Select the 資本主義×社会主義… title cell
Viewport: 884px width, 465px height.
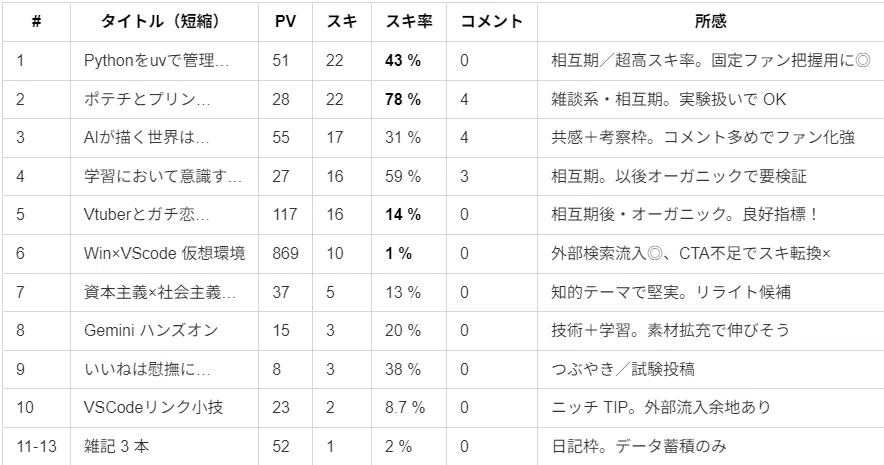pos(163,293)
